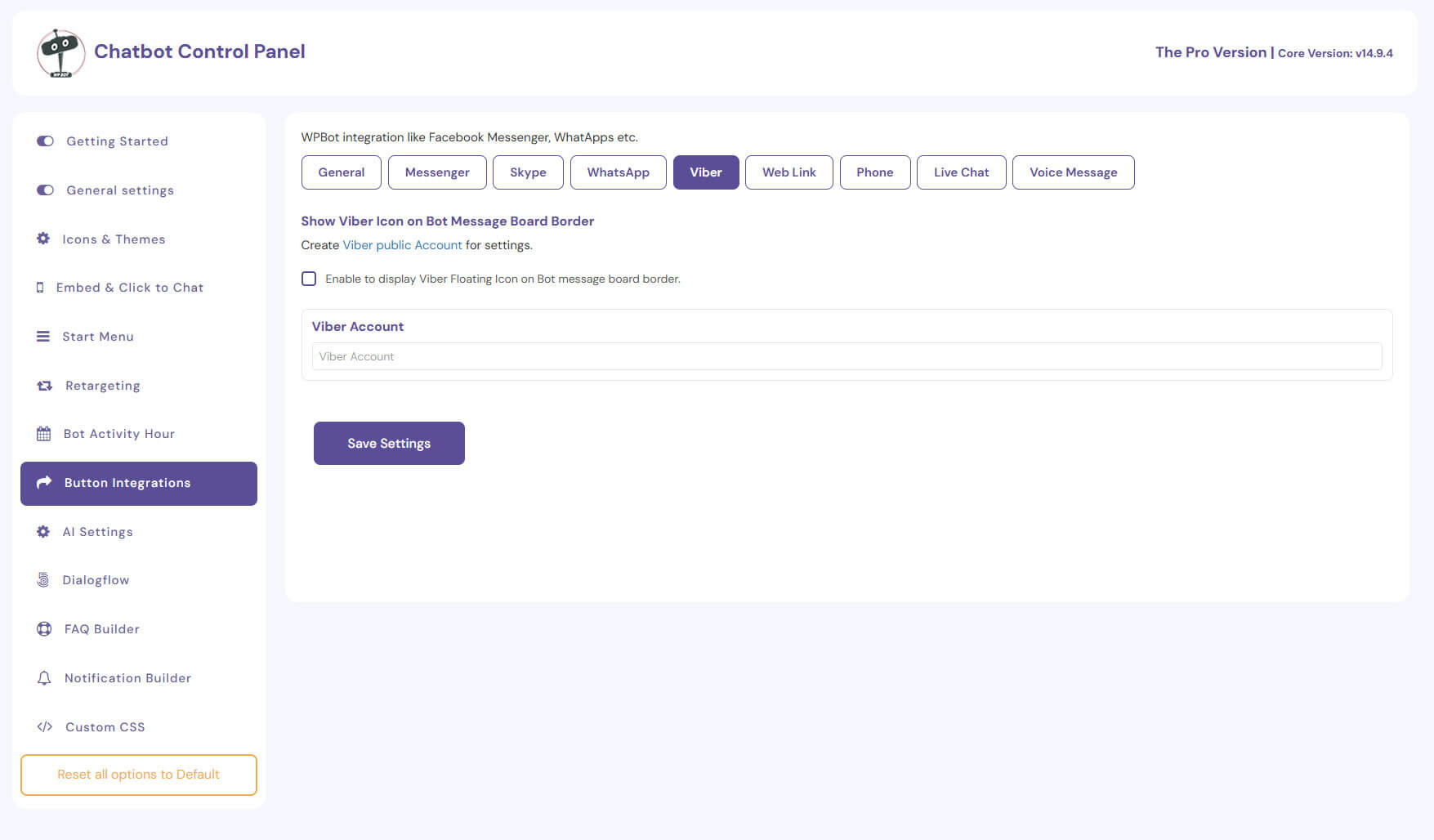
Task: Click the General settings toggle icon
Action: 45,190
